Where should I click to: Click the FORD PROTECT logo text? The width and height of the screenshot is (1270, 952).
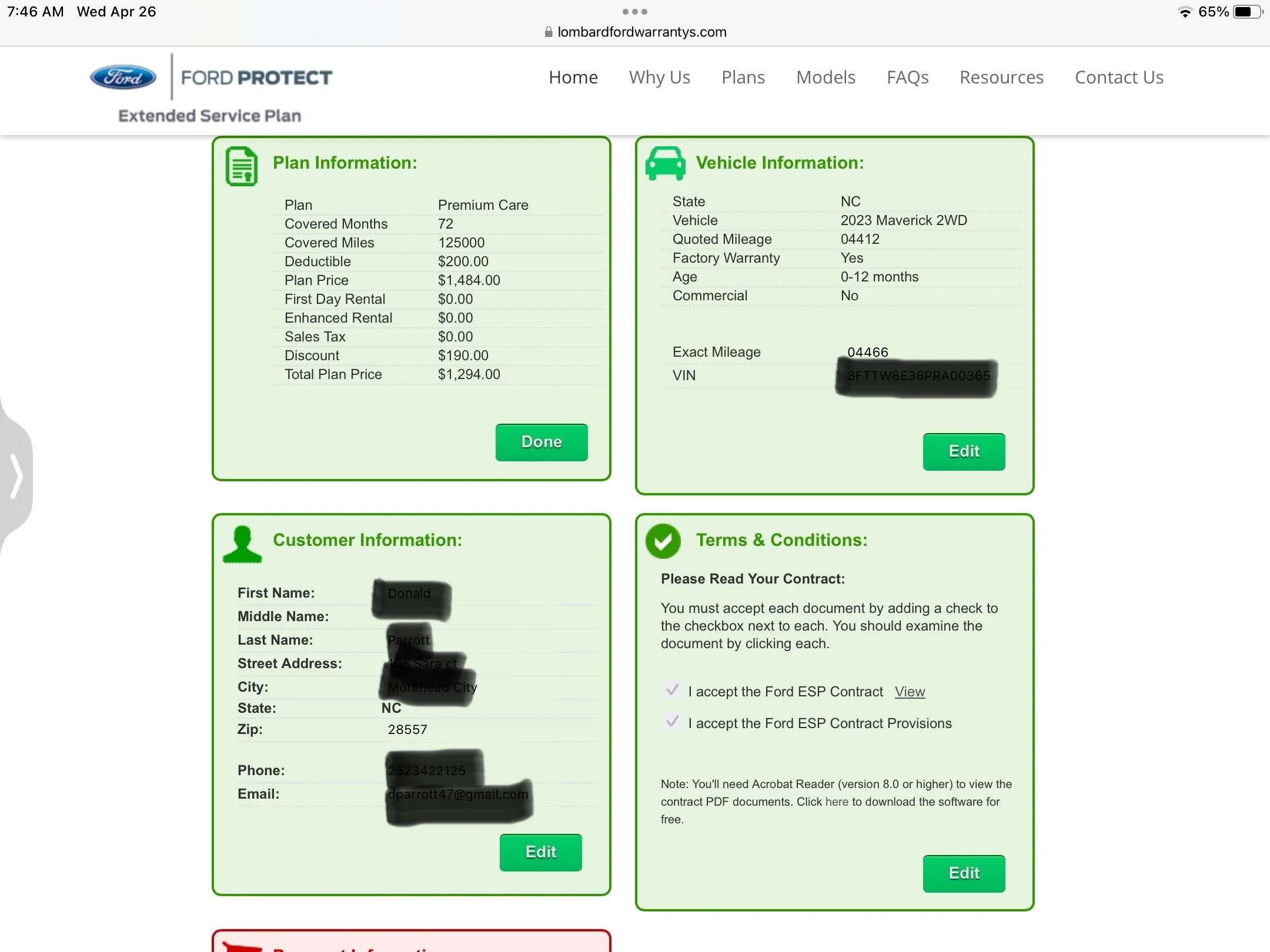click(256, 78)
